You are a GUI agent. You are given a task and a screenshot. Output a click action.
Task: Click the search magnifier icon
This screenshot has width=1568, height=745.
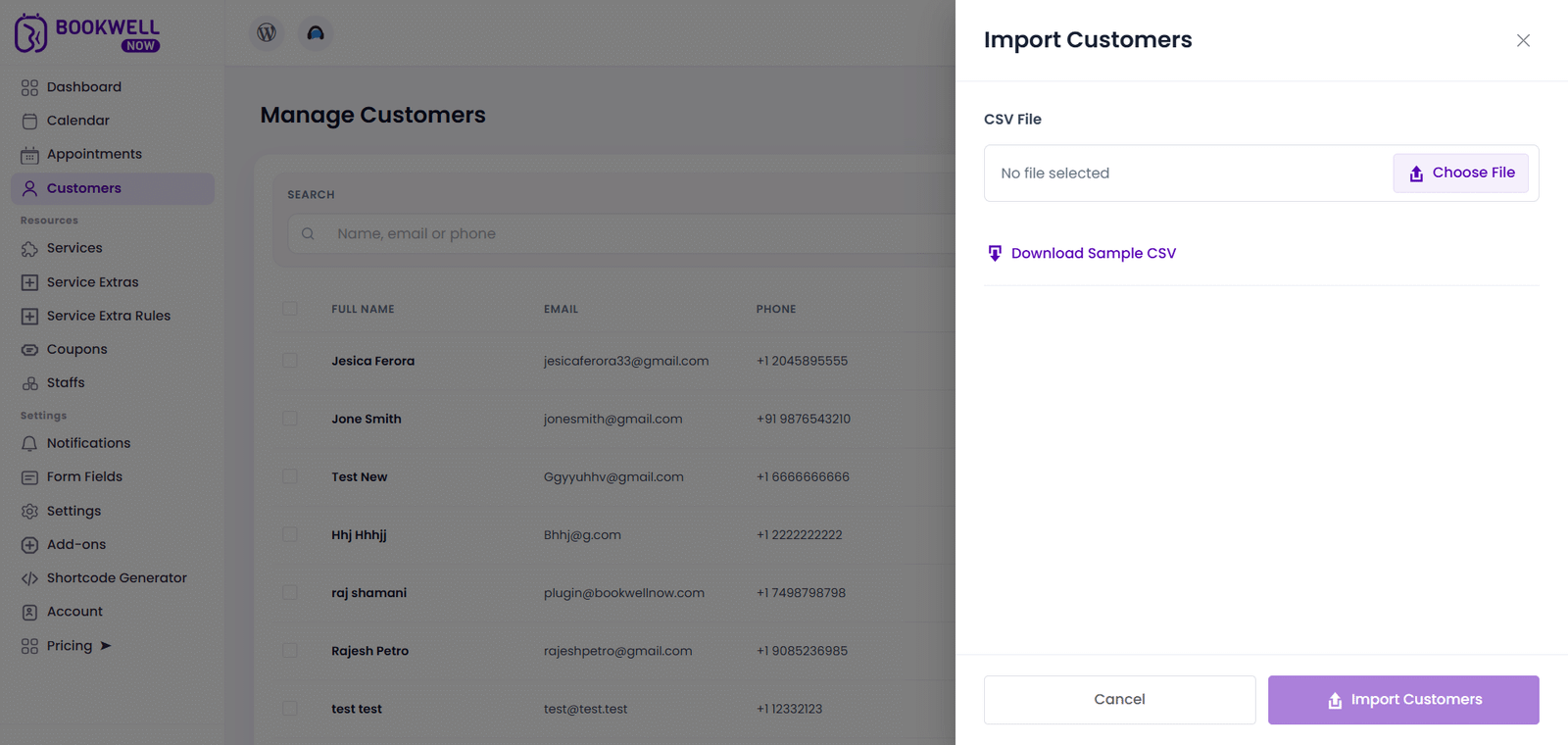click(x=308, y=233)
